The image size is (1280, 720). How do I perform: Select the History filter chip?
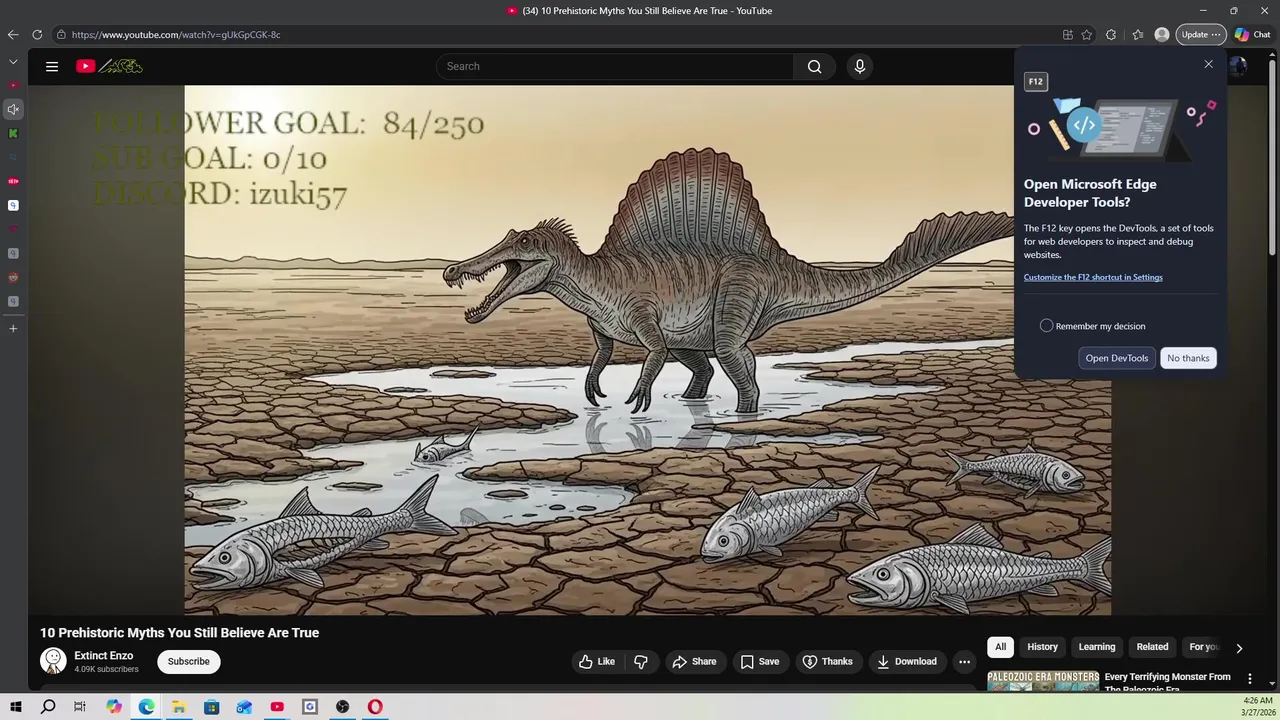coord(1042,647)
